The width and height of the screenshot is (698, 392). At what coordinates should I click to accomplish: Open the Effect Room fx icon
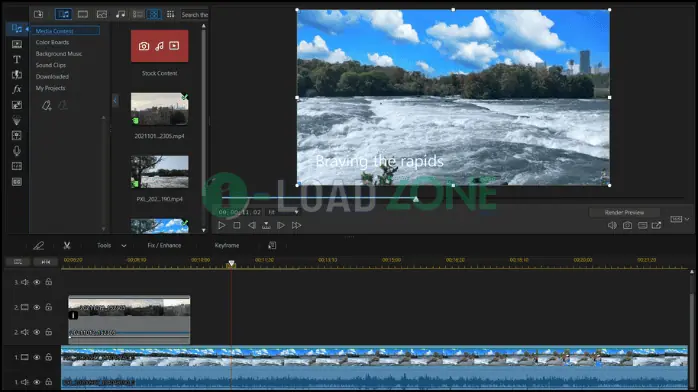pyautogui.click(x=17, y=89)
